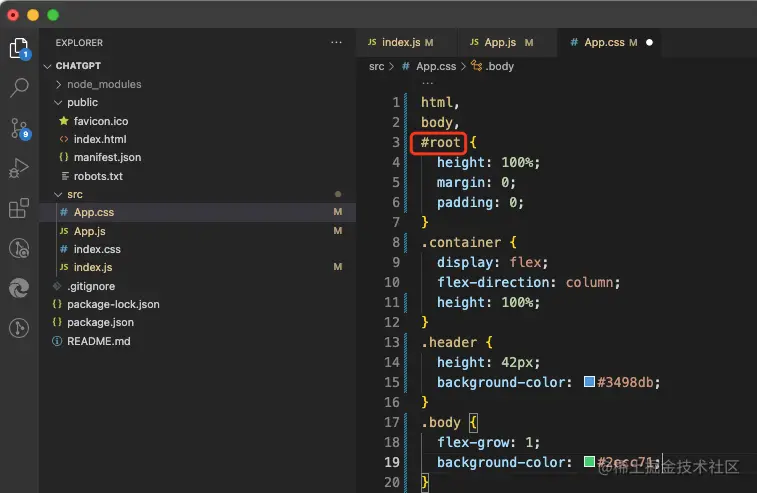The width and height of the screenshot is (757, 493).
Task: Click src in the breadcrumb
Action: point(376,67)
